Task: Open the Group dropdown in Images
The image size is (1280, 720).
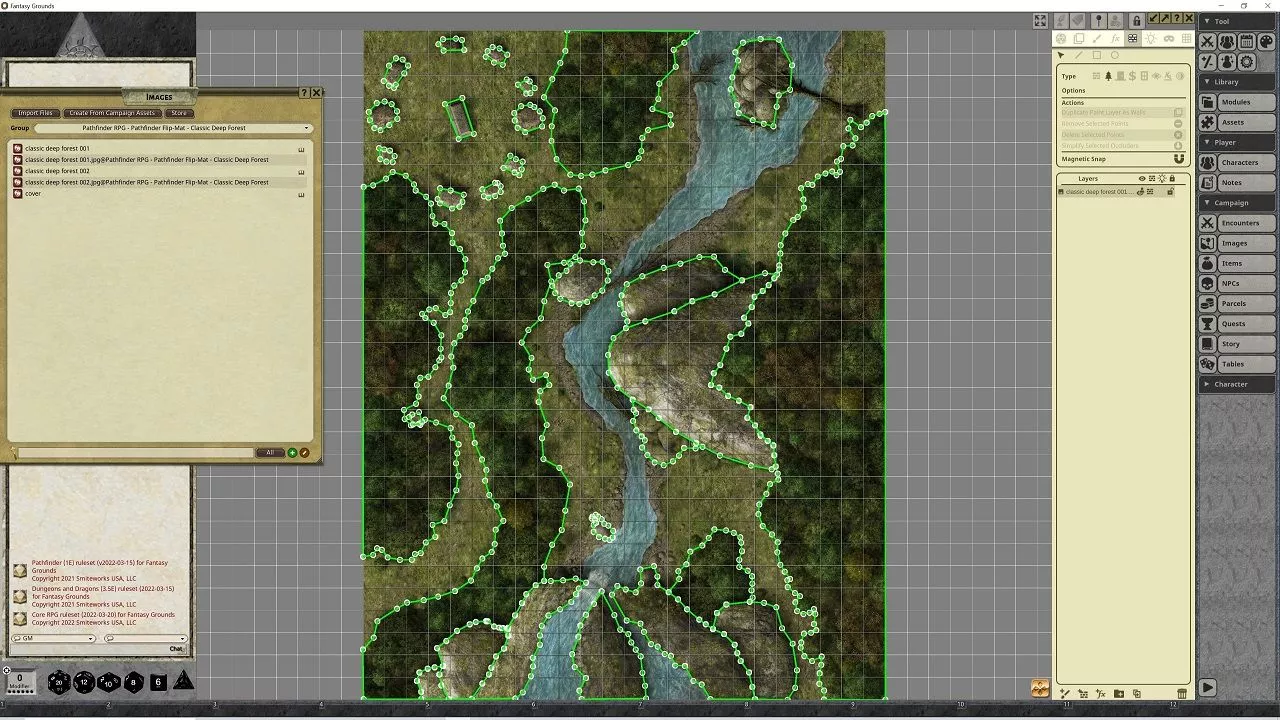Action: coord(174,128)
